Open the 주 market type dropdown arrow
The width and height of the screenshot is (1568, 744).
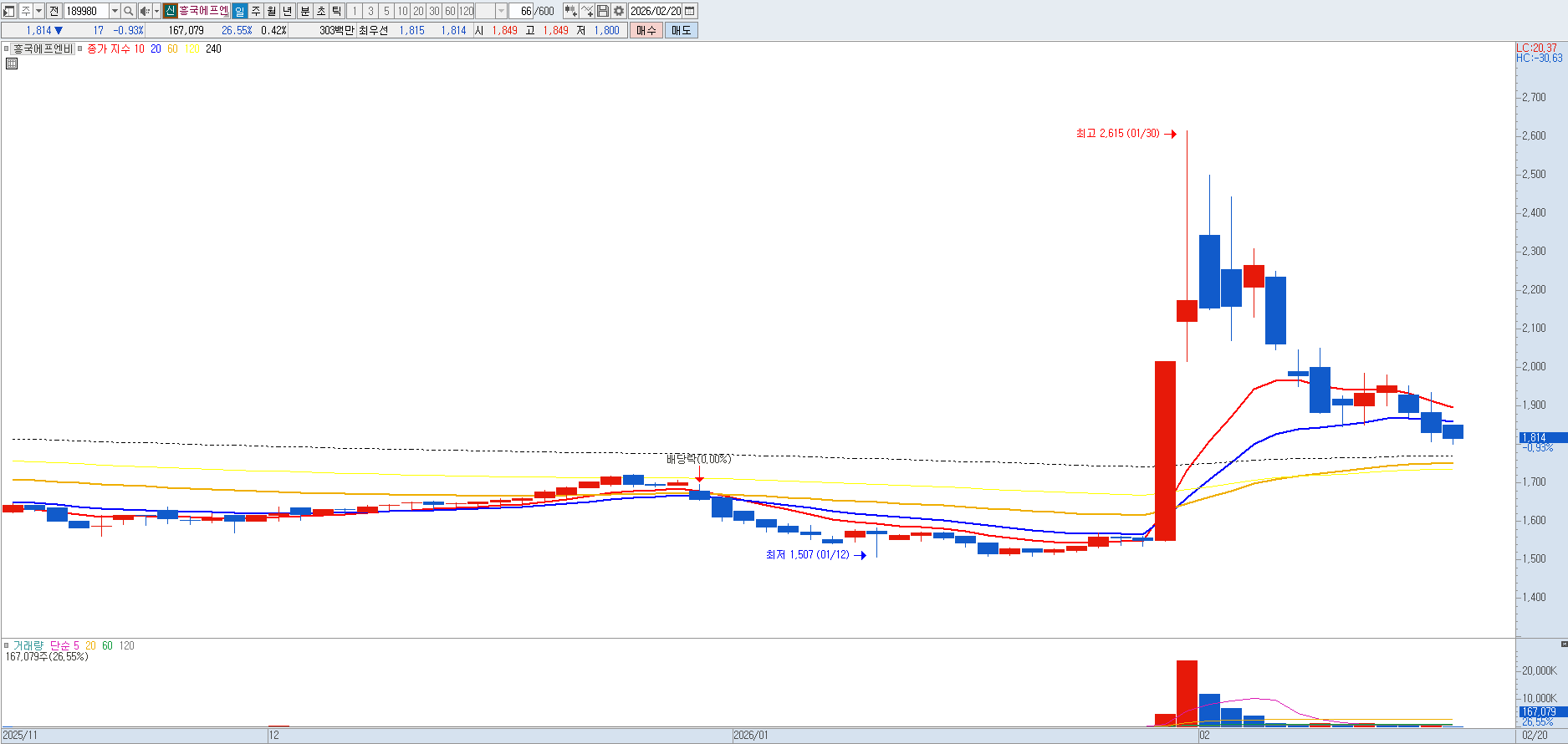point(38,11)
